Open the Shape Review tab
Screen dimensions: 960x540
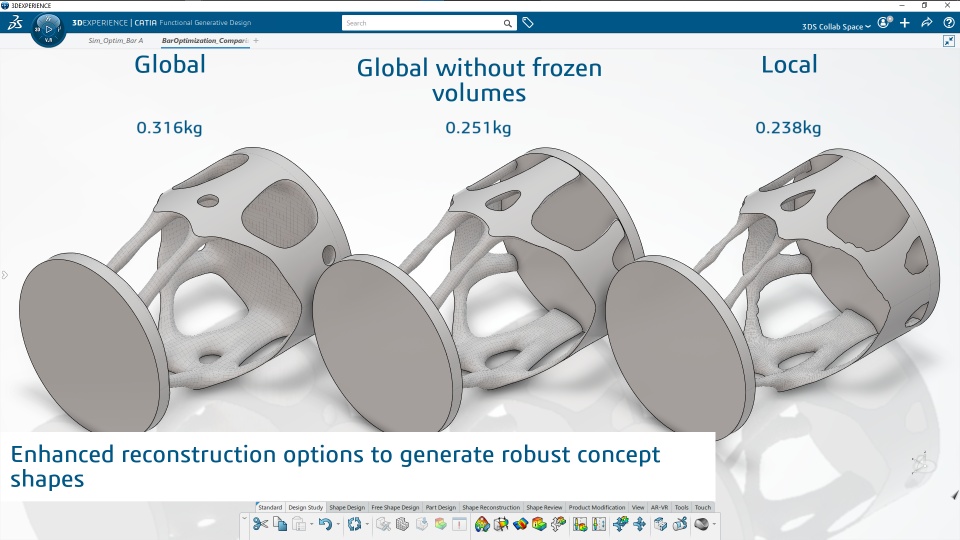point(544,508)
